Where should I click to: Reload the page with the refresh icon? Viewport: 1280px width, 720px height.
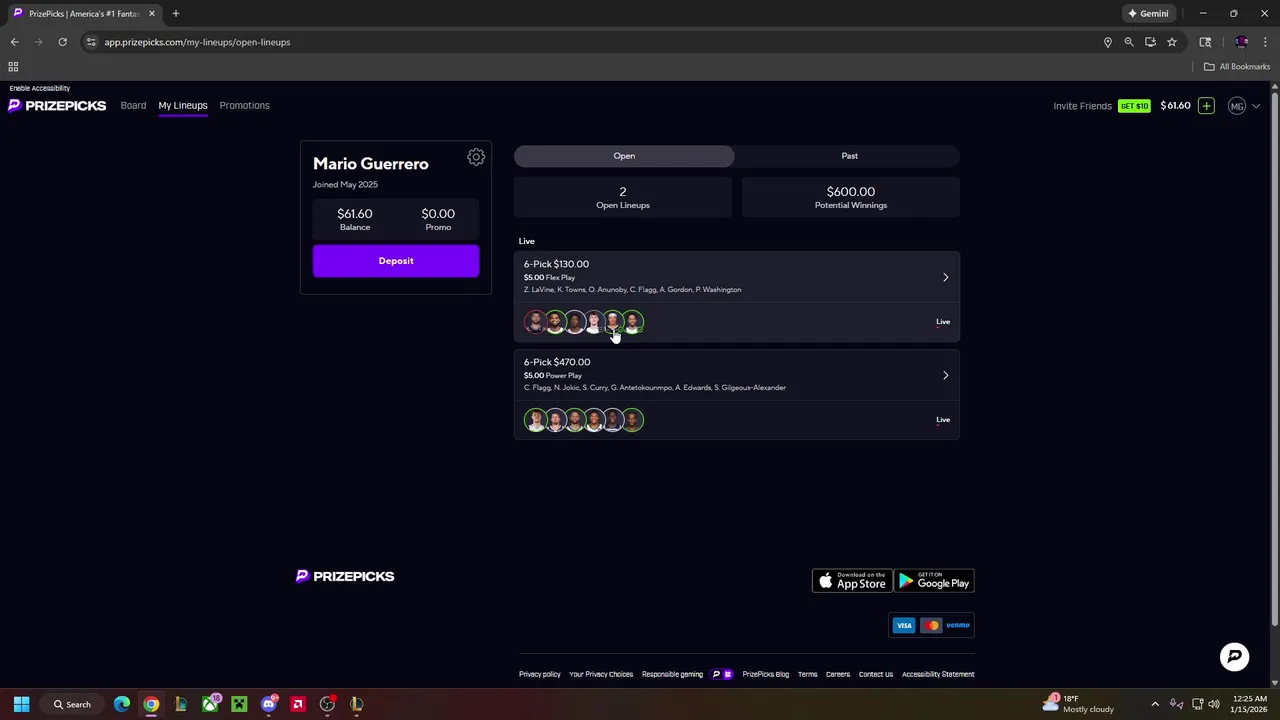pyautogui.click(x=62, y=42)
